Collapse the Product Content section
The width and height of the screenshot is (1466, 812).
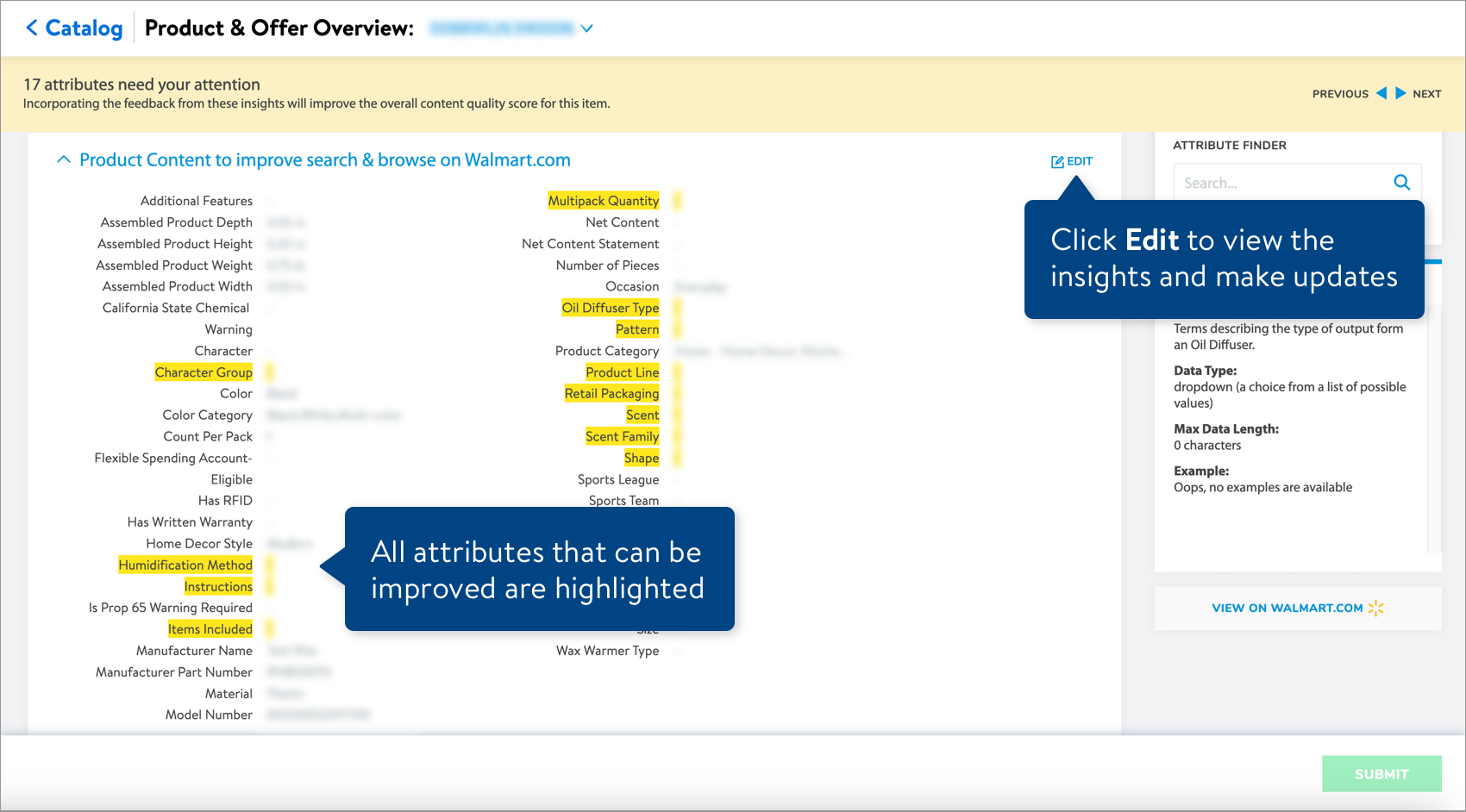click(x=63, y=159)
